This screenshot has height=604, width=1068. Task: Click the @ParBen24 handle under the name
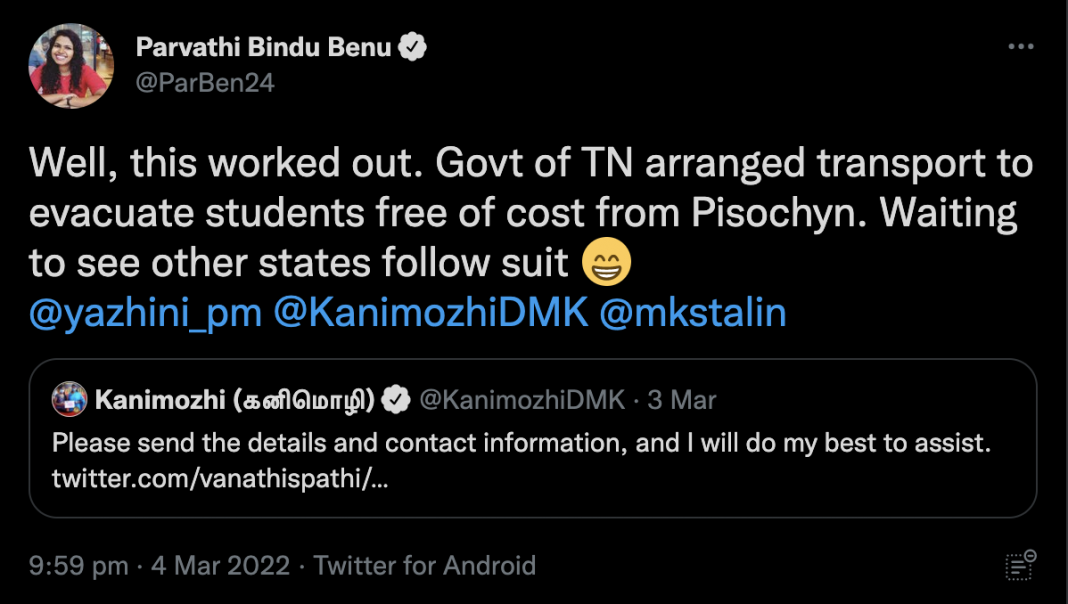click(204, 82)
